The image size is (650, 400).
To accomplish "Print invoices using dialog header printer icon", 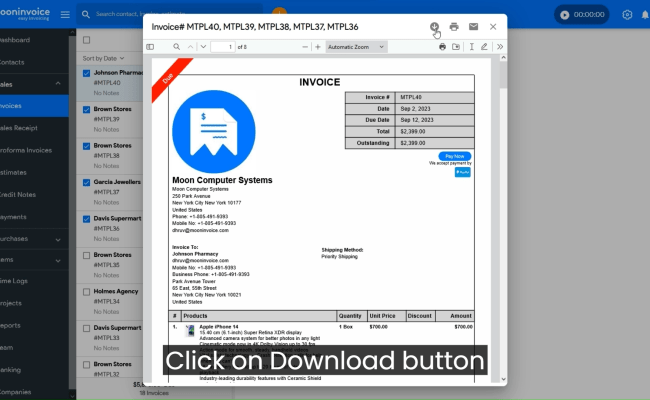I will [454, 27].
